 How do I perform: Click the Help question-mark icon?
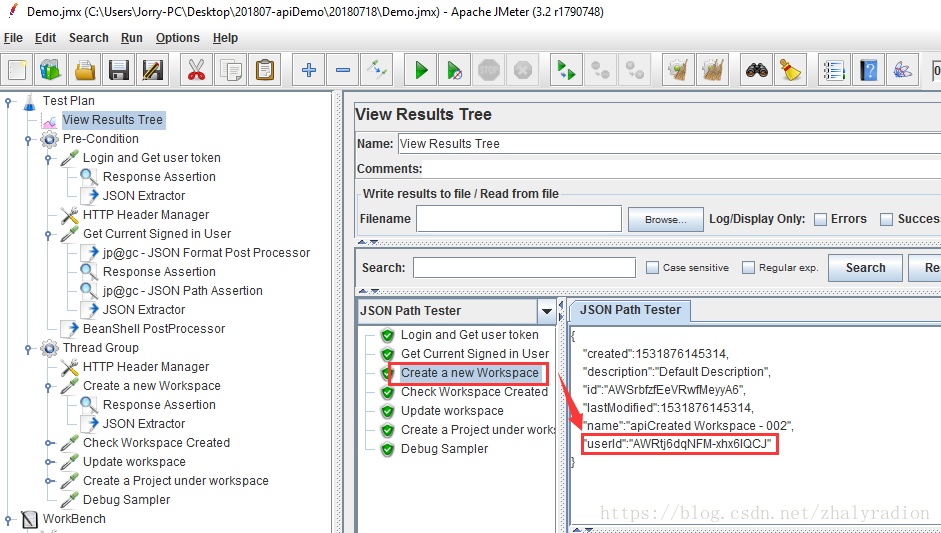click(x=868, y=70)
